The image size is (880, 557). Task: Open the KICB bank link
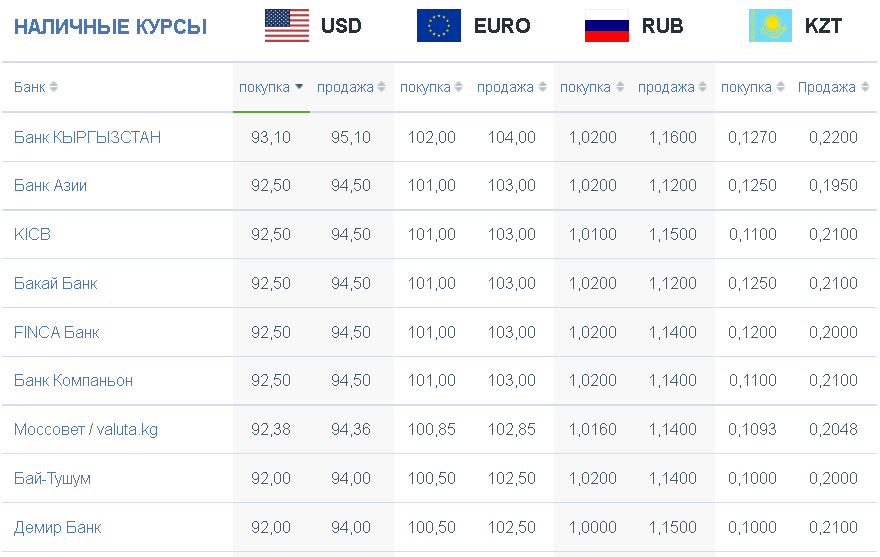click(33, 234)
